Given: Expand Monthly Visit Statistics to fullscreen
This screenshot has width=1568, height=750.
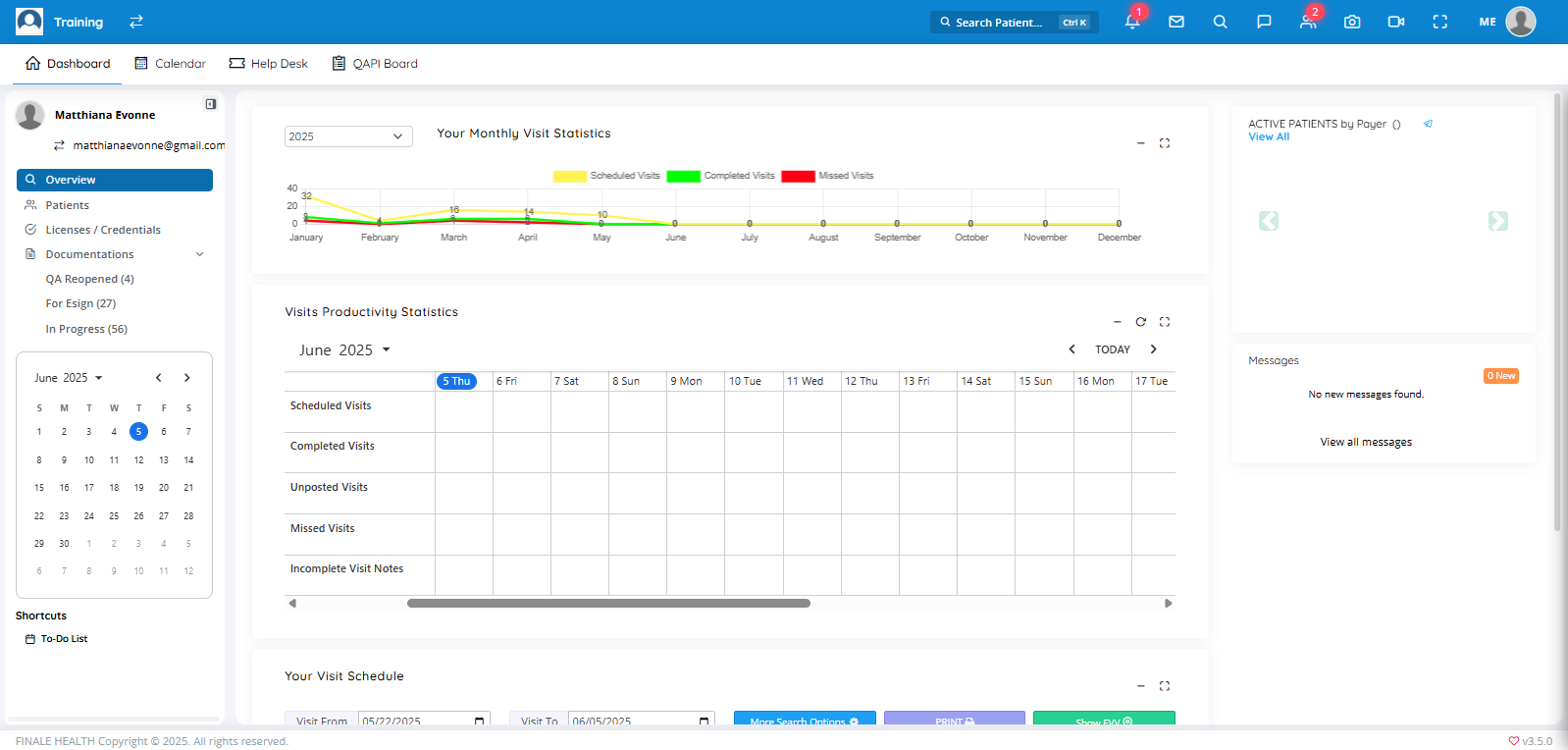Looking at the screenshot, I should 1165,143.
